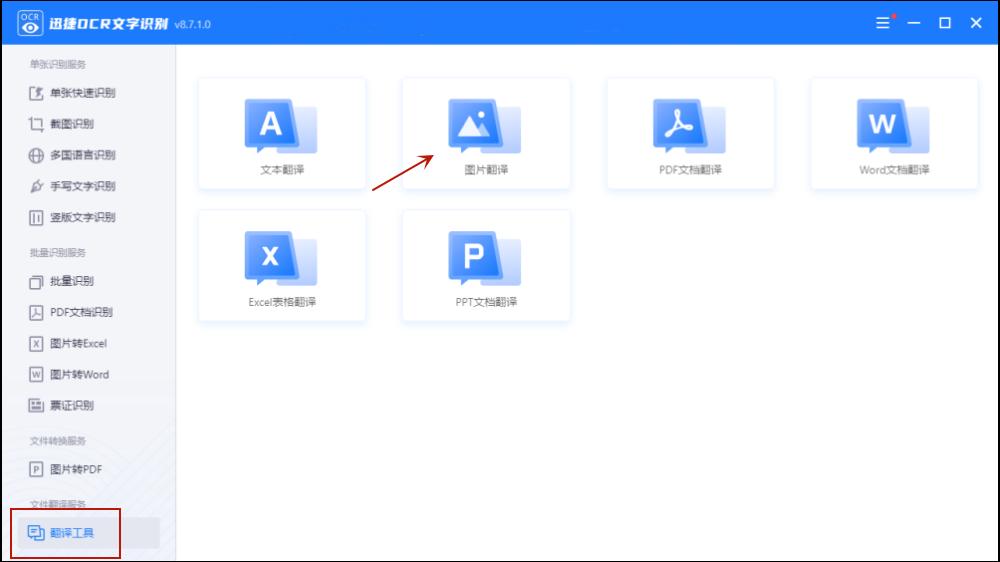Click the 翻译工具 chat icon
Image resolution: width=1000 pixels, height=562 pixels.
[36, 533]
